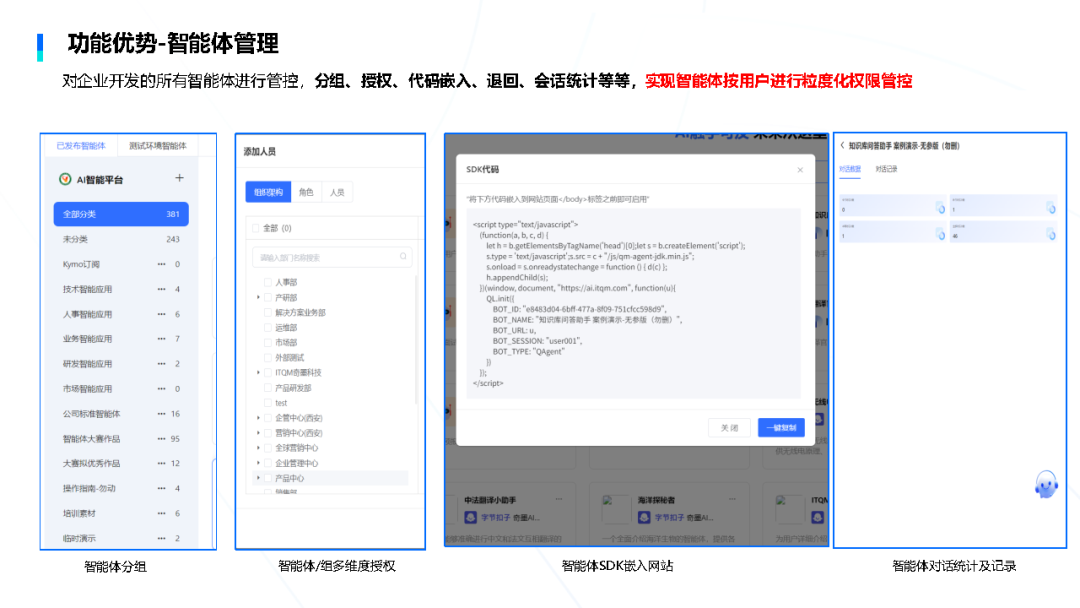This screenshot has width=1080, height=608.
Task: Open the more menu for 大赛拟优秀作品
Action: 161,463
